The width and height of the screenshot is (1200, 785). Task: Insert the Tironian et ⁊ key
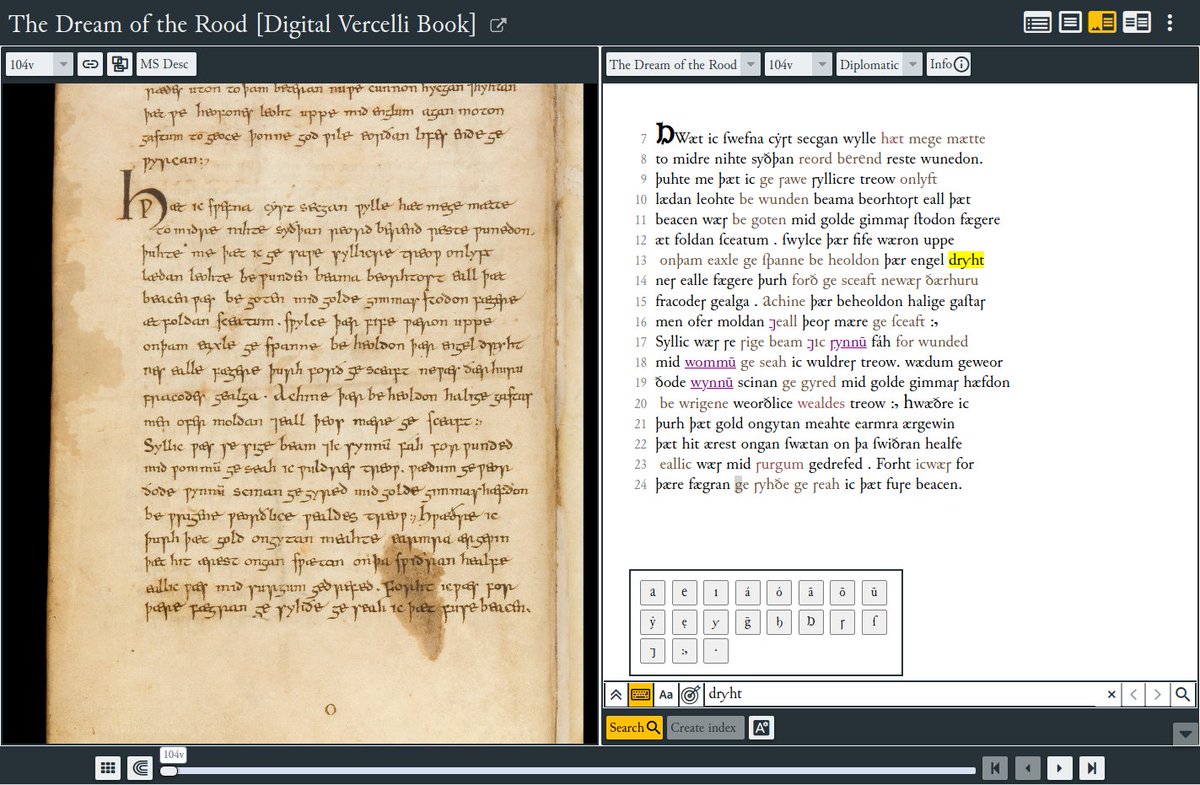coord(653,653)
